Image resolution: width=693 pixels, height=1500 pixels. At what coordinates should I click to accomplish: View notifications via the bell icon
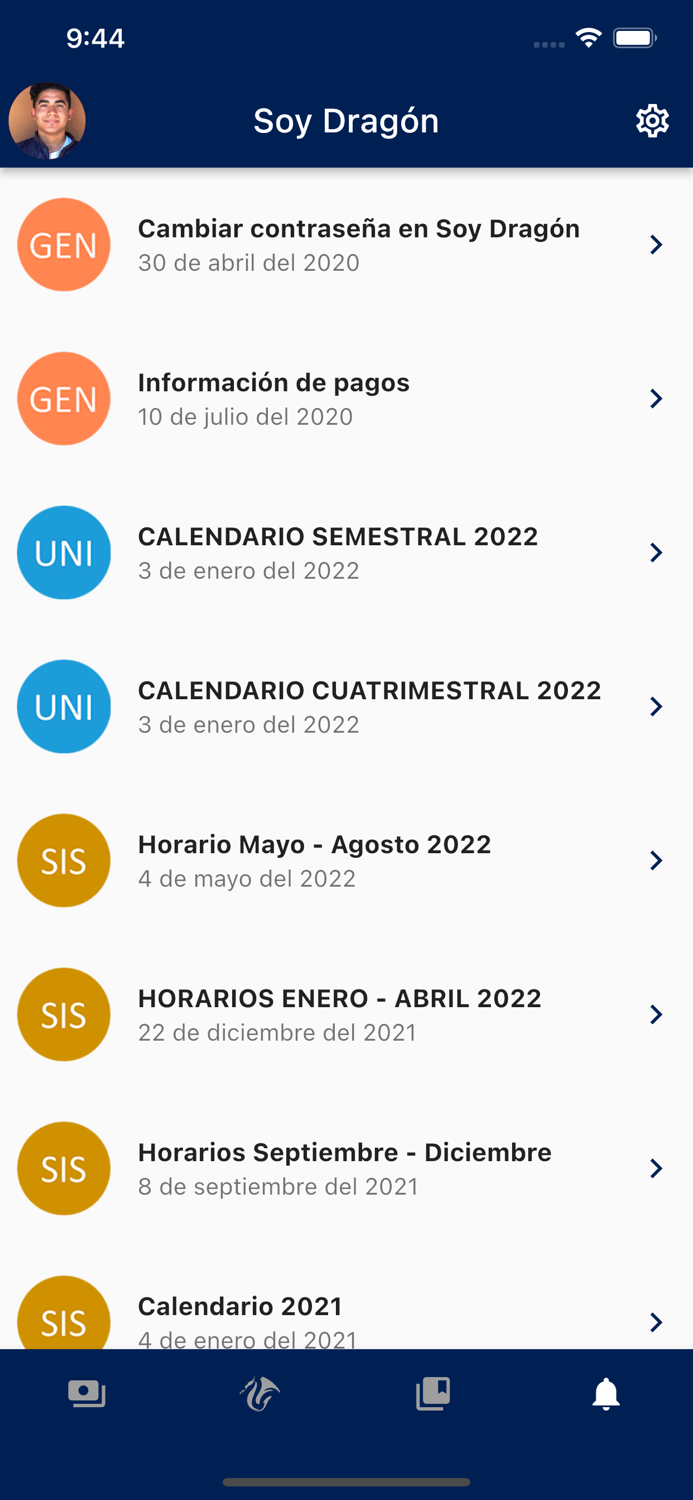click(x=606, y=1393)
